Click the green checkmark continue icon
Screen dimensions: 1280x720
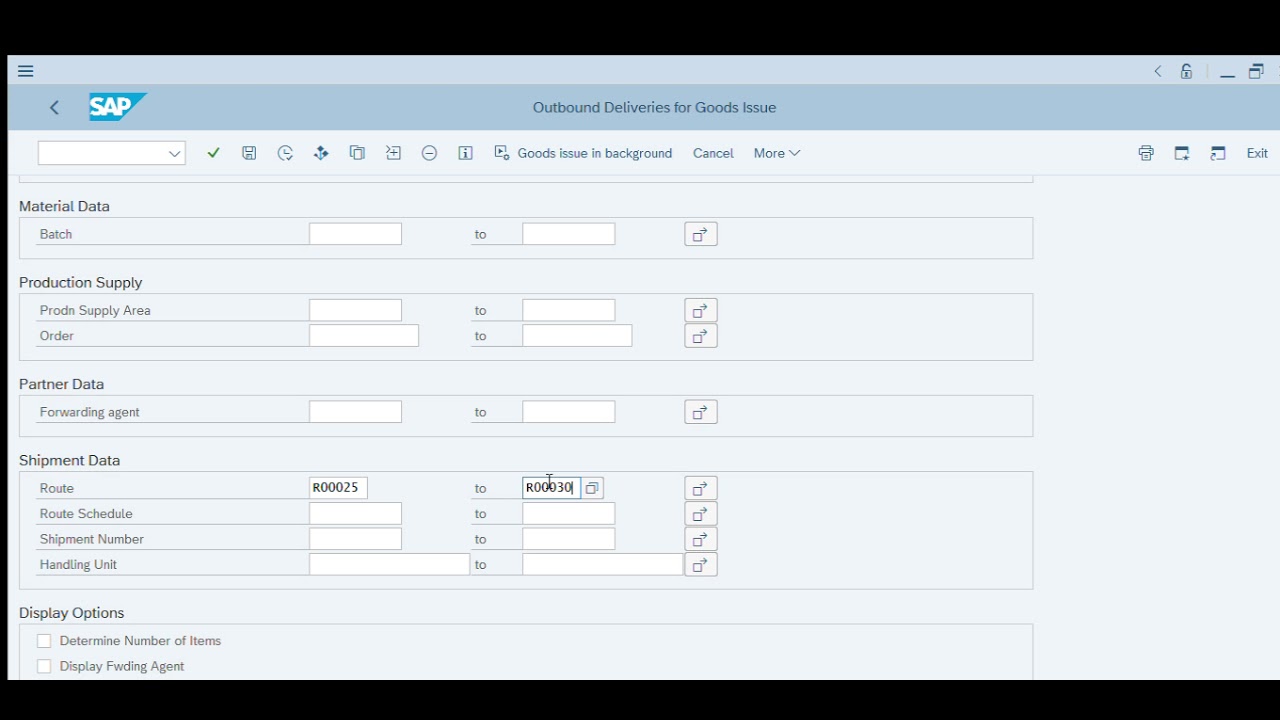pos(213,153)
